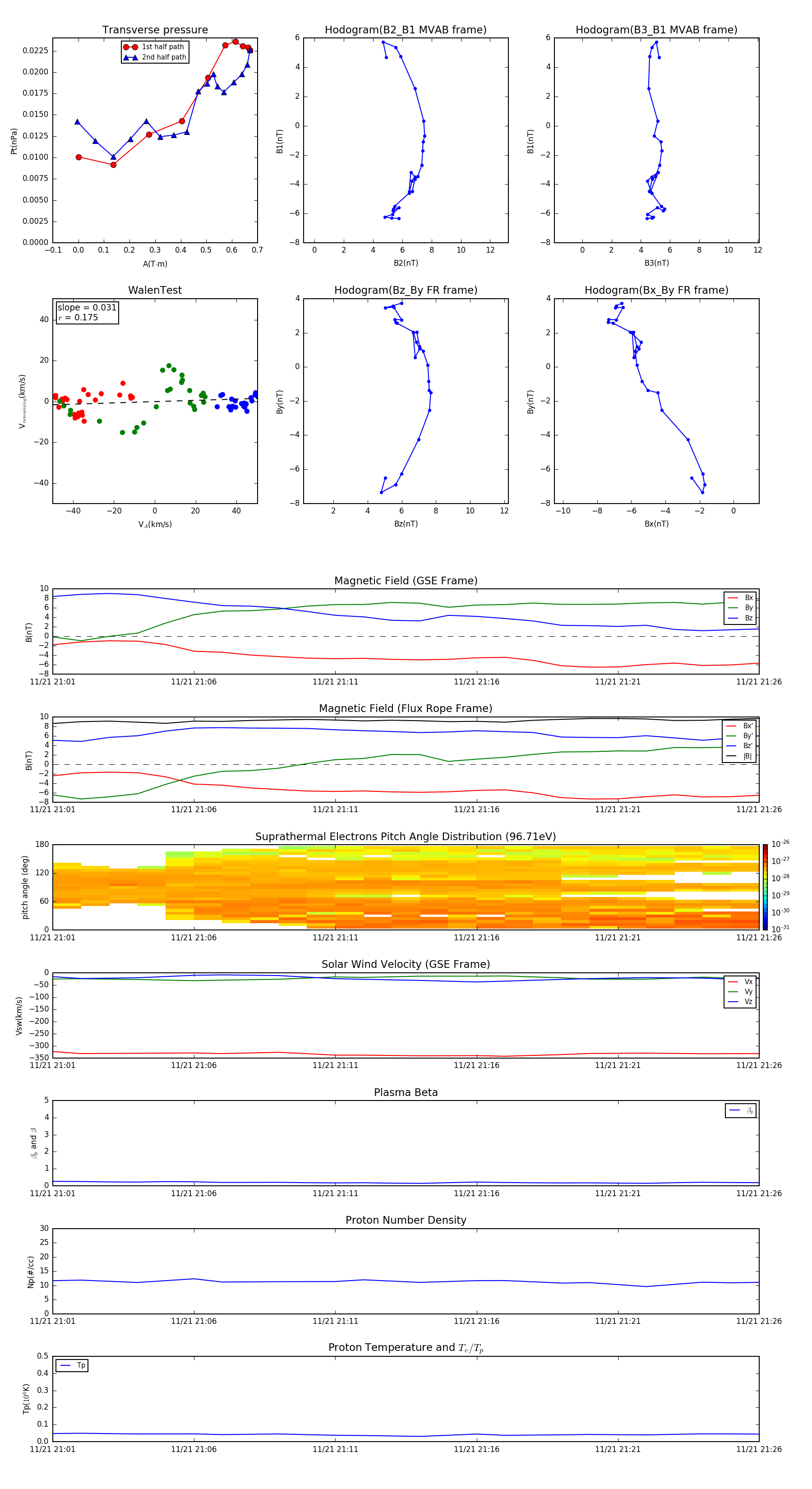Screen dimensions: 812x1489
Task: Click the "Transverse pressure" plot title
Action: [155, 30]
